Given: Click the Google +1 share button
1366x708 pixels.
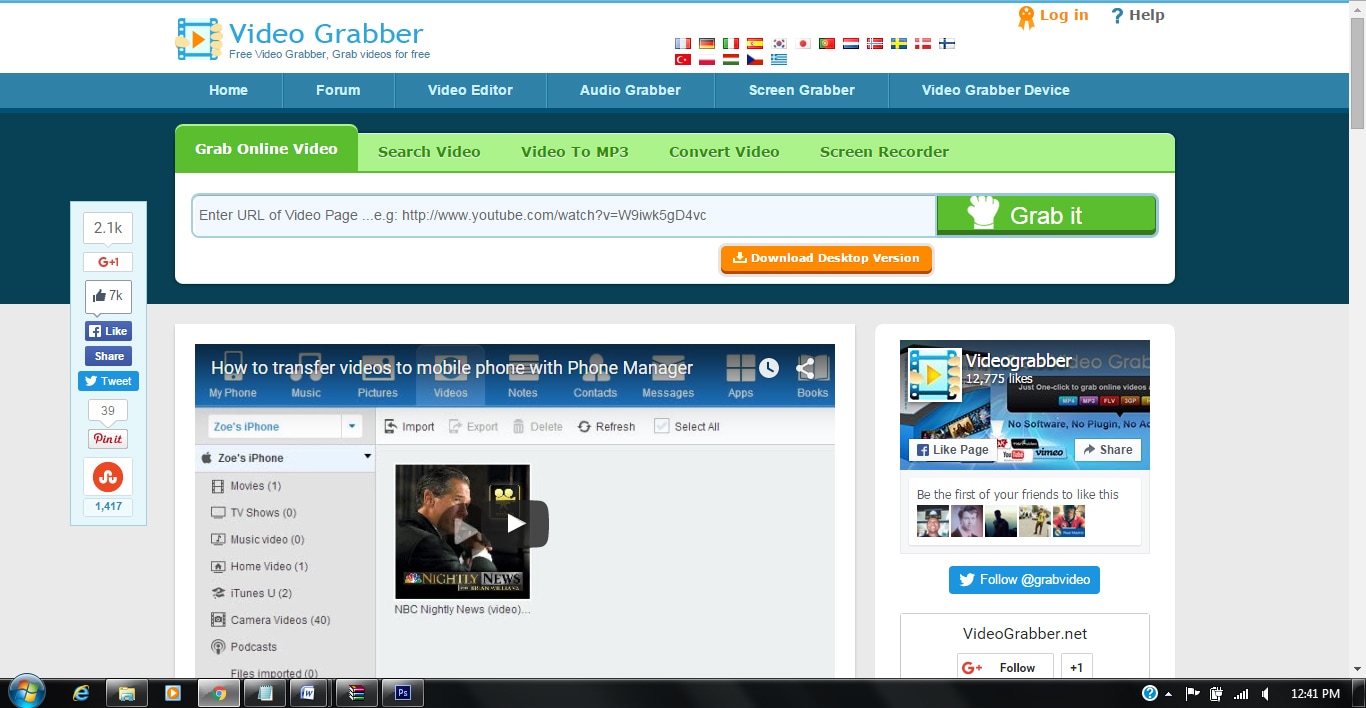Looking at the screenshot, I should pyautogui.click(x=108, y=262).
